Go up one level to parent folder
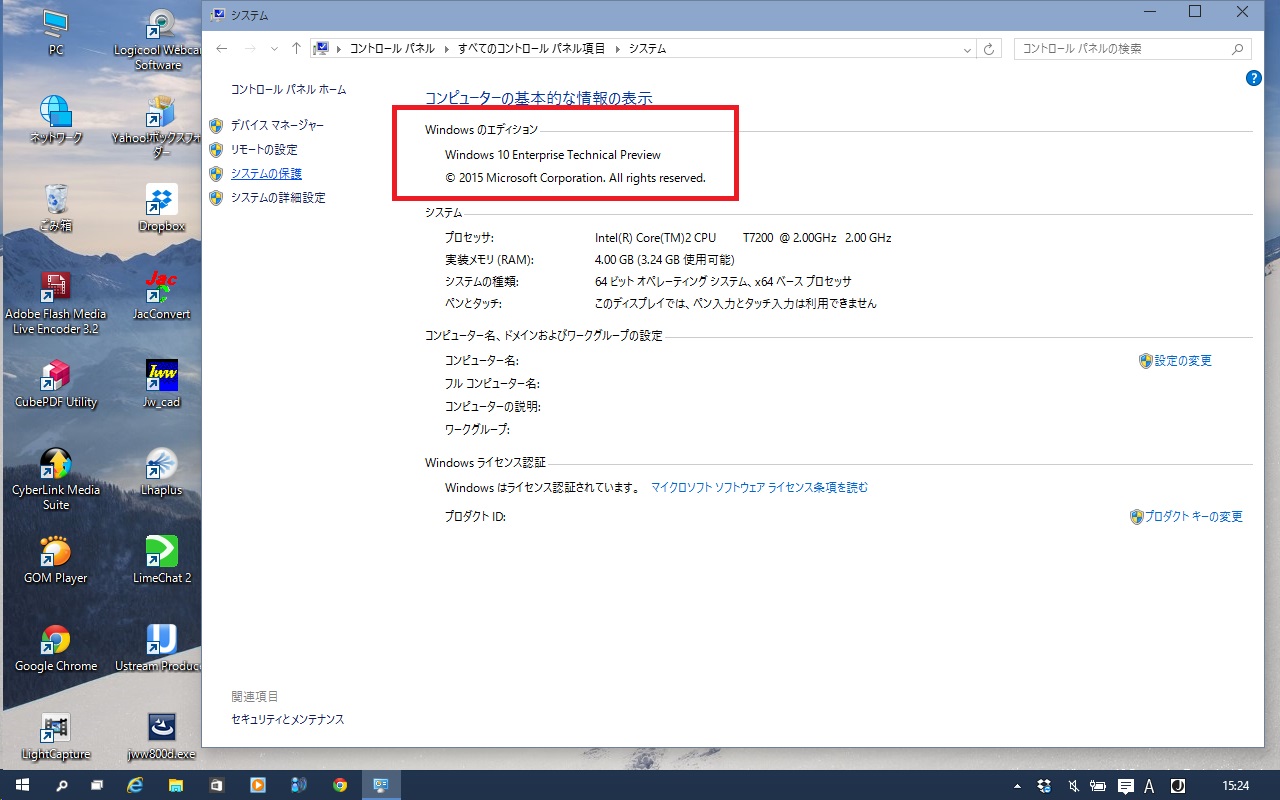This screenshot has width=1280, height=800. tap(296, 48)
